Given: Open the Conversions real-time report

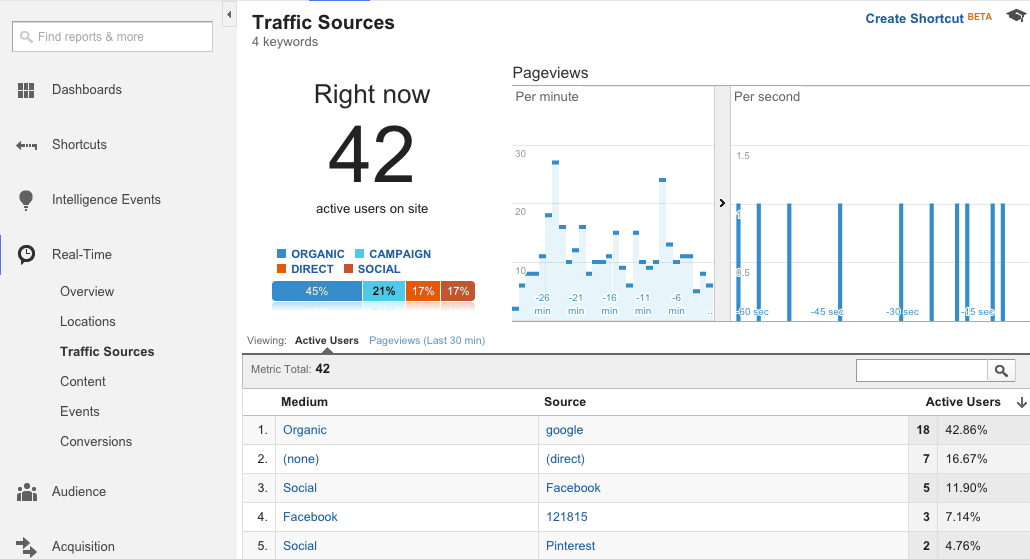Looking at the screenshot, I should [96, 441].
